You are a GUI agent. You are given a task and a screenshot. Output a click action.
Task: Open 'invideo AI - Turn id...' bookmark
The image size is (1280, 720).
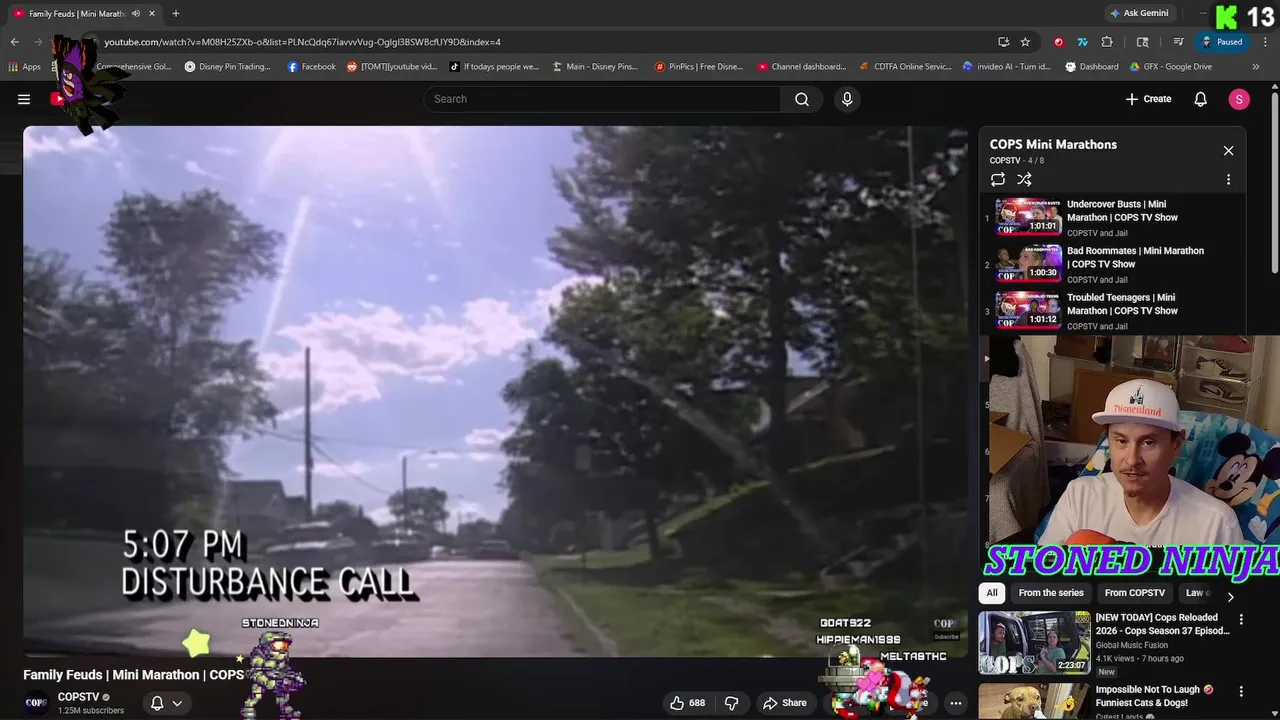pos(1007,67)
